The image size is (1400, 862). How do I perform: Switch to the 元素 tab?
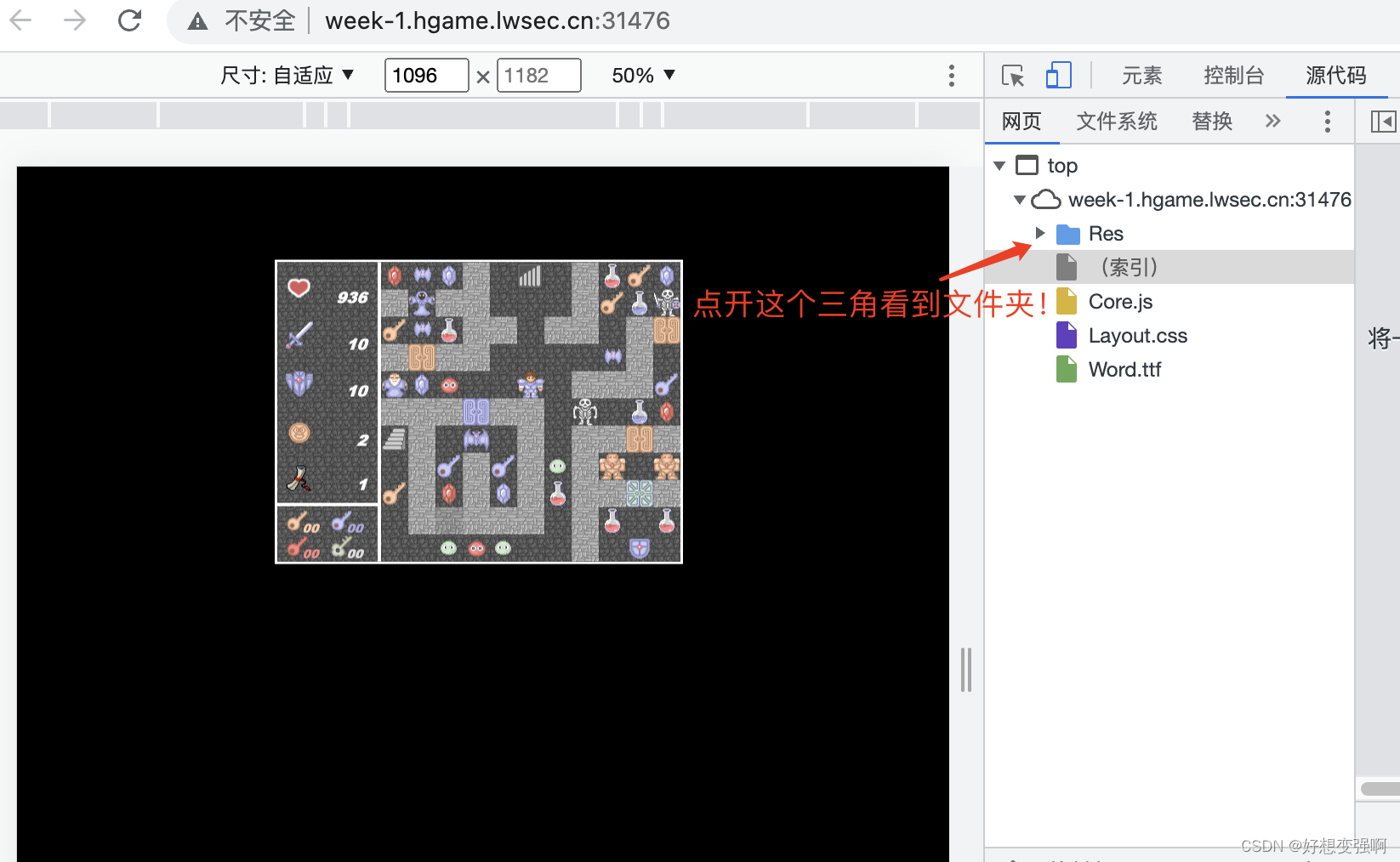point(1141,76)
